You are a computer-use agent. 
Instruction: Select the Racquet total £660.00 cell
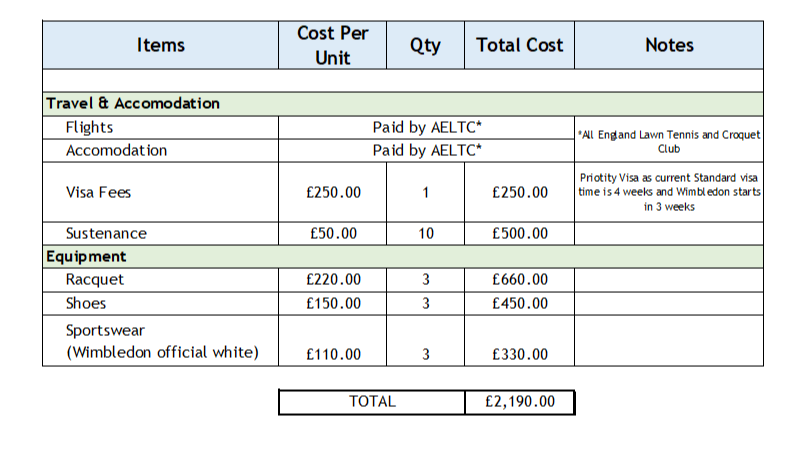(519, 280)
